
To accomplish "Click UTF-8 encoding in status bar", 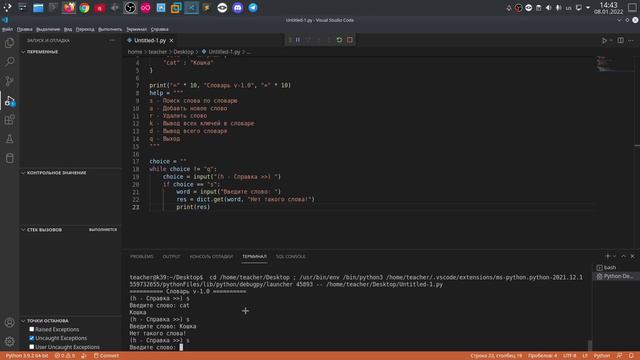I will click(x=570, y=356).
